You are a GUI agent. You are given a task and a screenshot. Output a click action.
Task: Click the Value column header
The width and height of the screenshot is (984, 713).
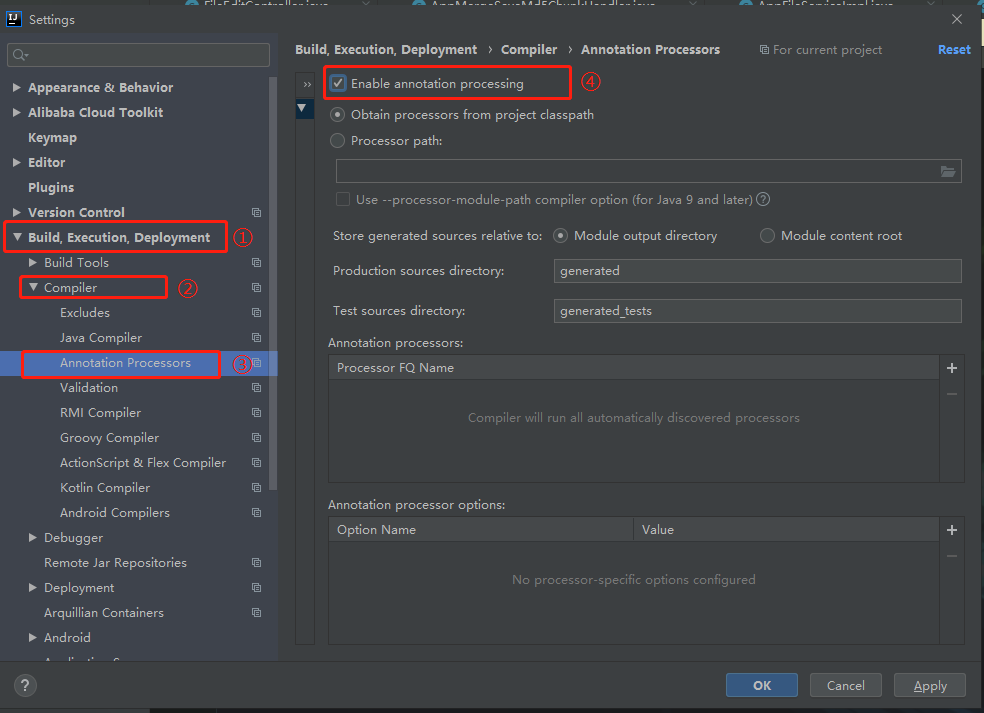pos(786,530)
